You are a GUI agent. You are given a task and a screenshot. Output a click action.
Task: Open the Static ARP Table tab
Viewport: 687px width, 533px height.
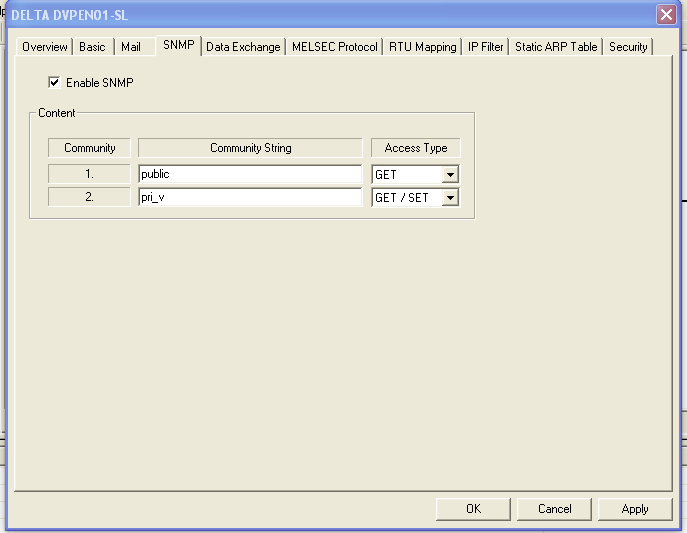[556, 47]
